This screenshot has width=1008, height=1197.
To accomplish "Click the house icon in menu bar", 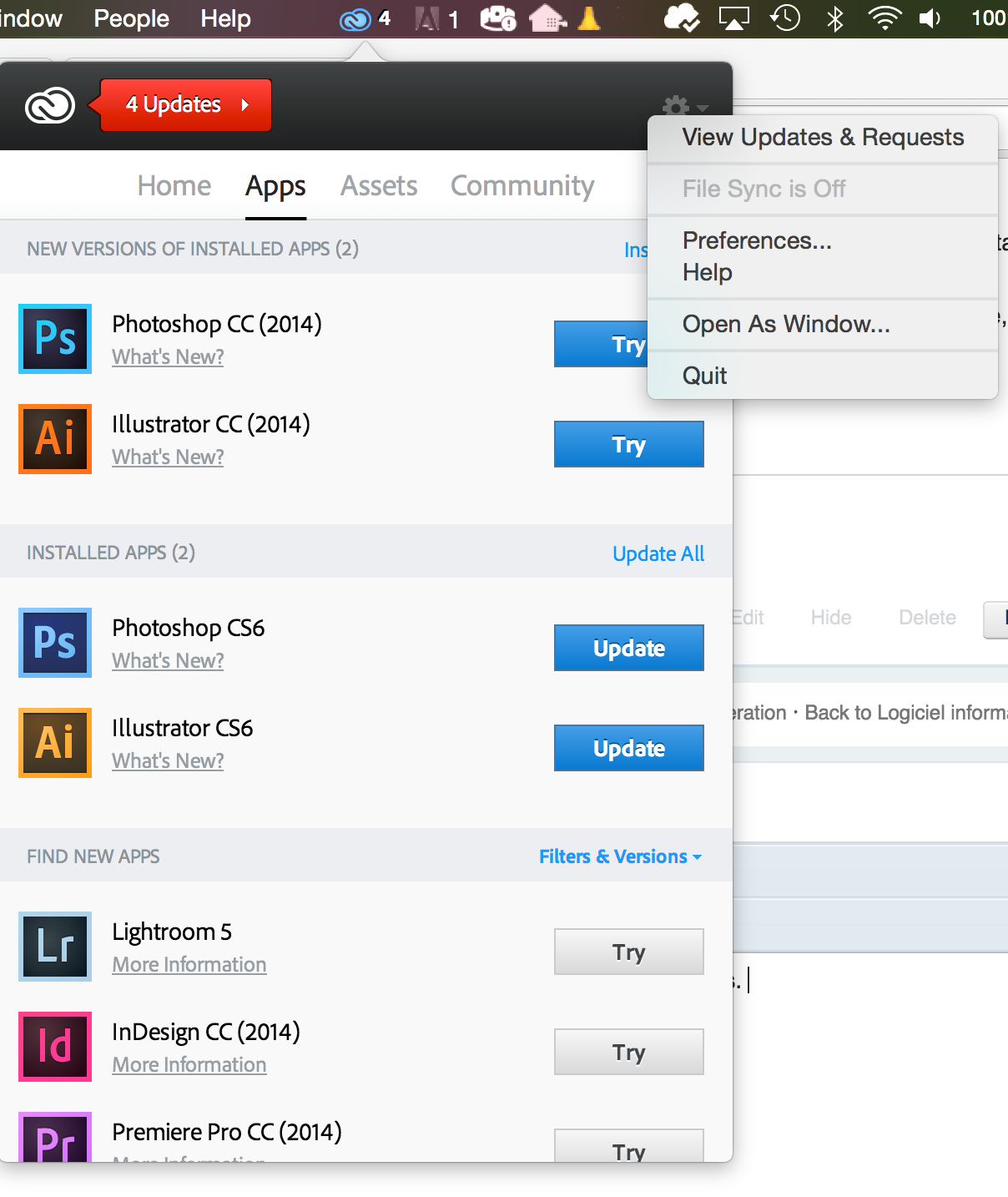I will click(547, 18).
